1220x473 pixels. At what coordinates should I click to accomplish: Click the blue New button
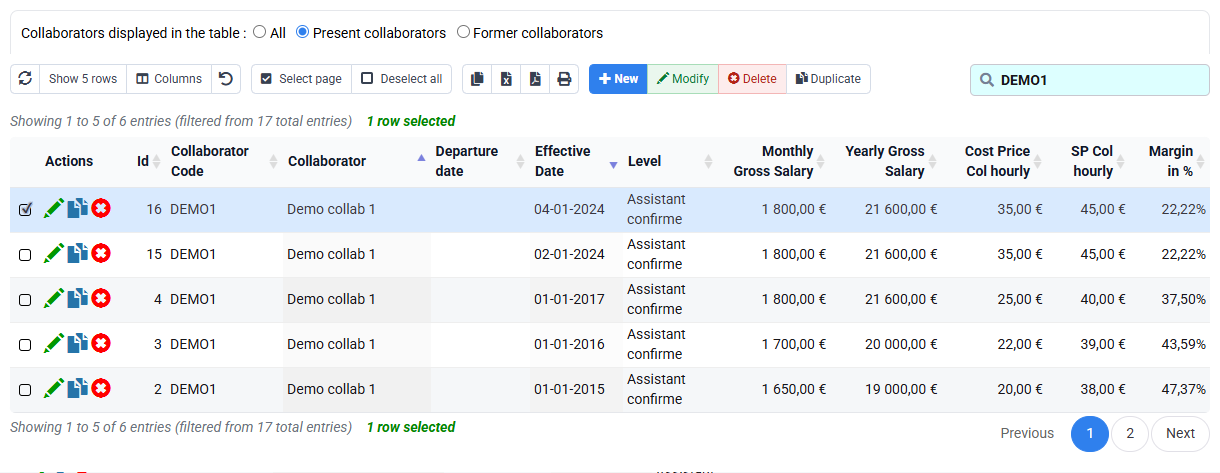[x=618, y=79]
